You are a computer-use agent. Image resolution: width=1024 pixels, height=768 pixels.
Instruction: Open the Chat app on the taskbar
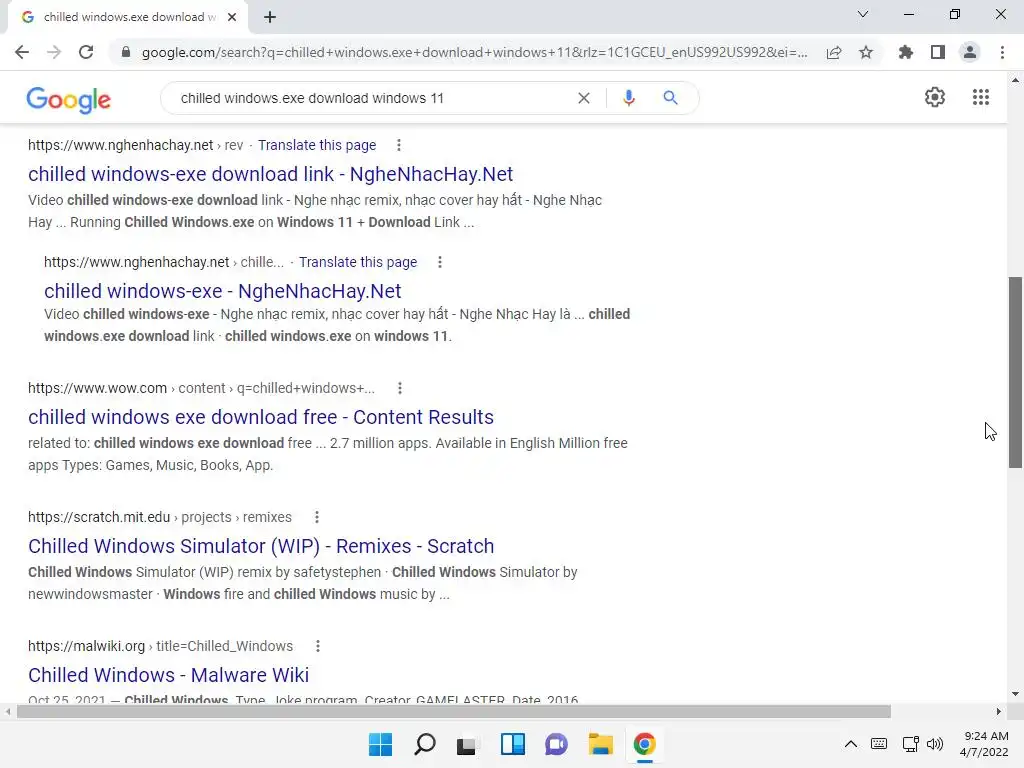pyautogui.click(x=556, y=744)
